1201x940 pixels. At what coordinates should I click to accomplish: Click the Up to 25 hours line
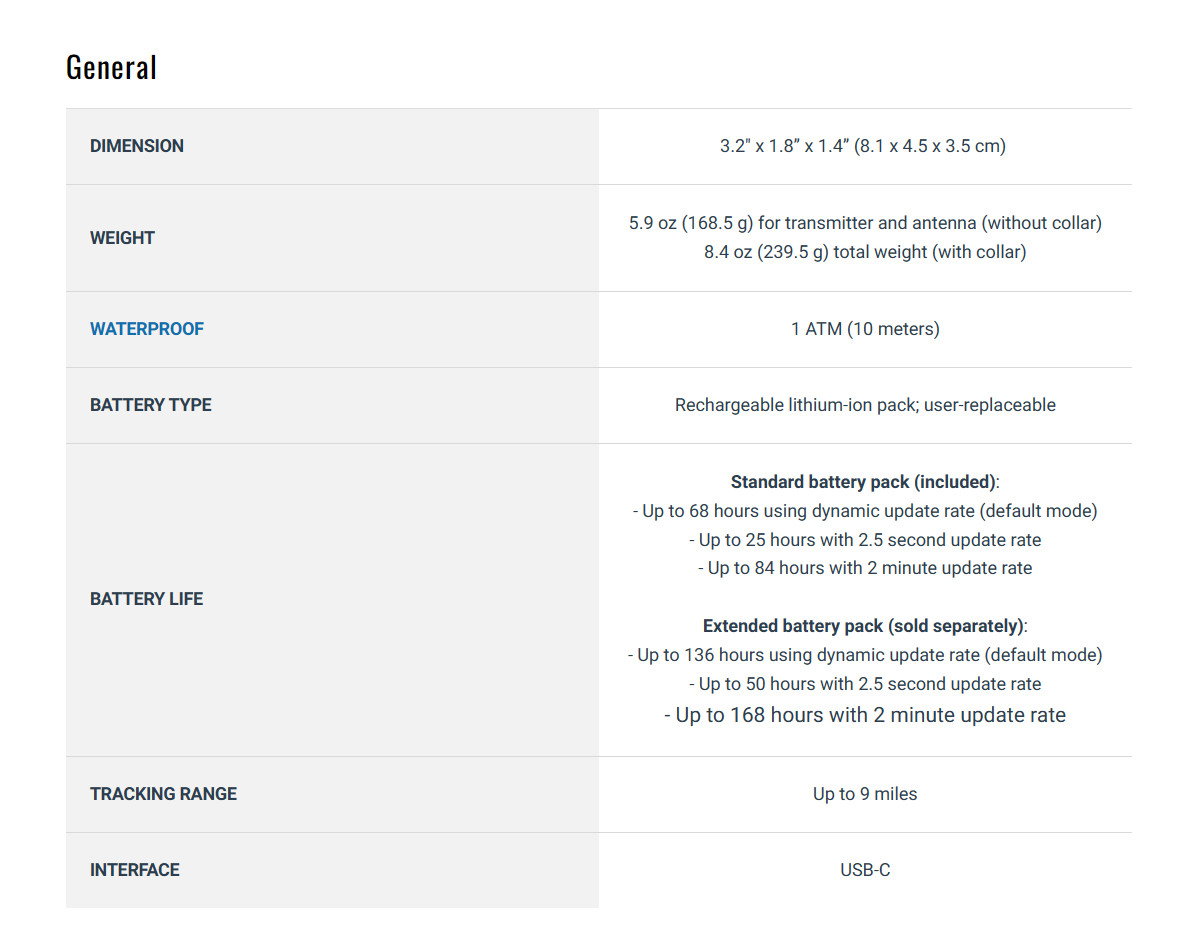[x=865, y=540]
